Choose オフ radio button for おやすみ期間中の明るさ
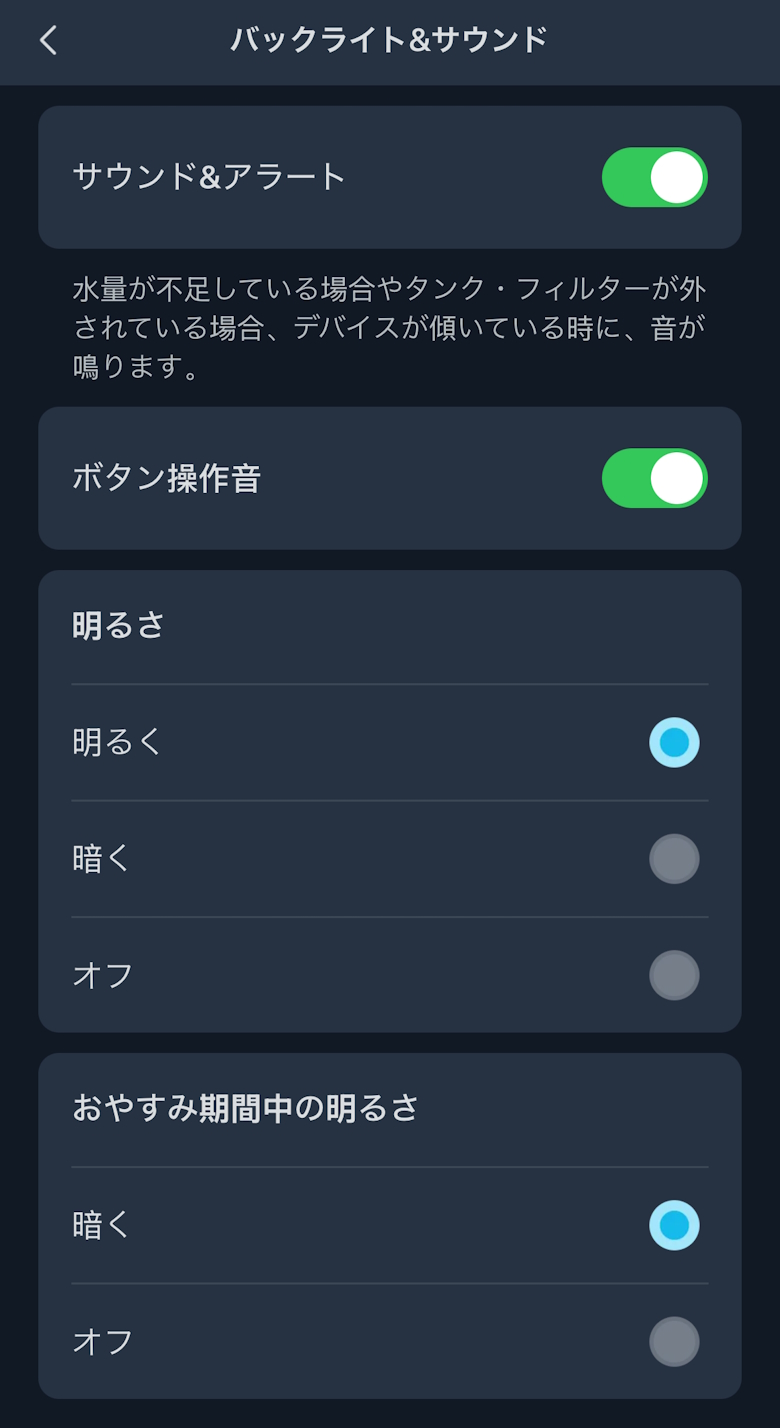 (674, 1342)
